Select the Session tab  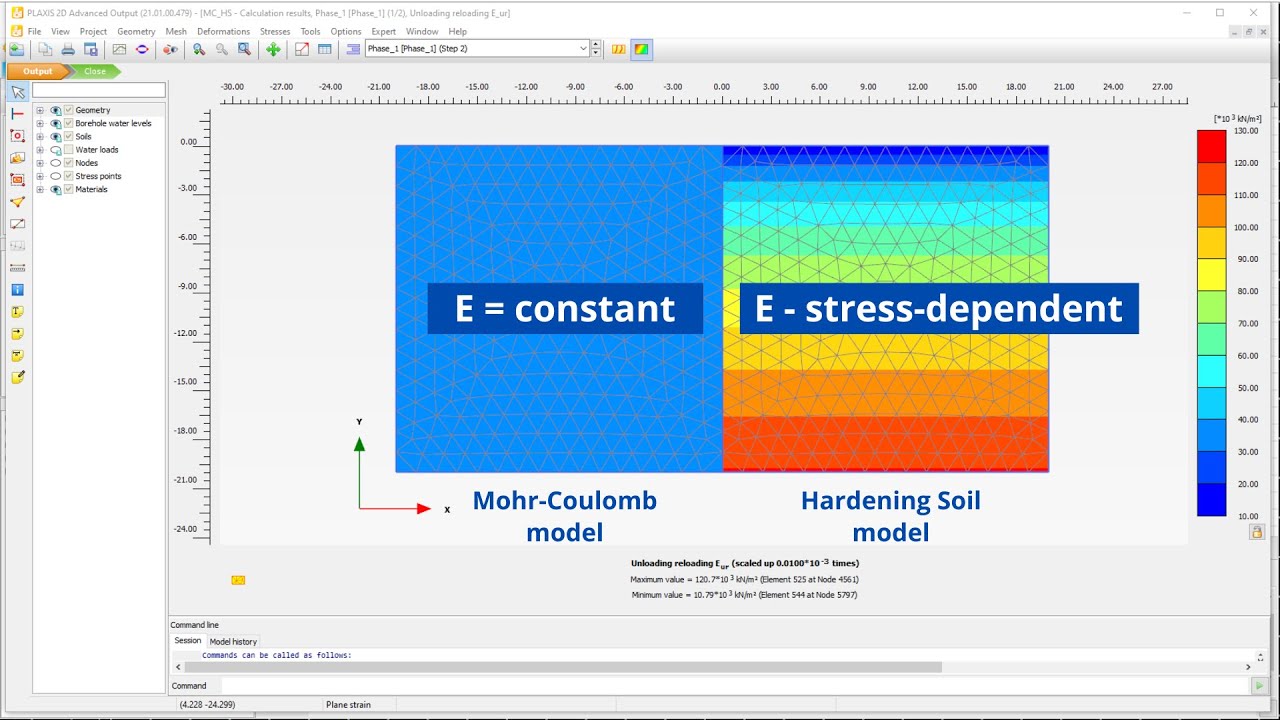(188, 641)
